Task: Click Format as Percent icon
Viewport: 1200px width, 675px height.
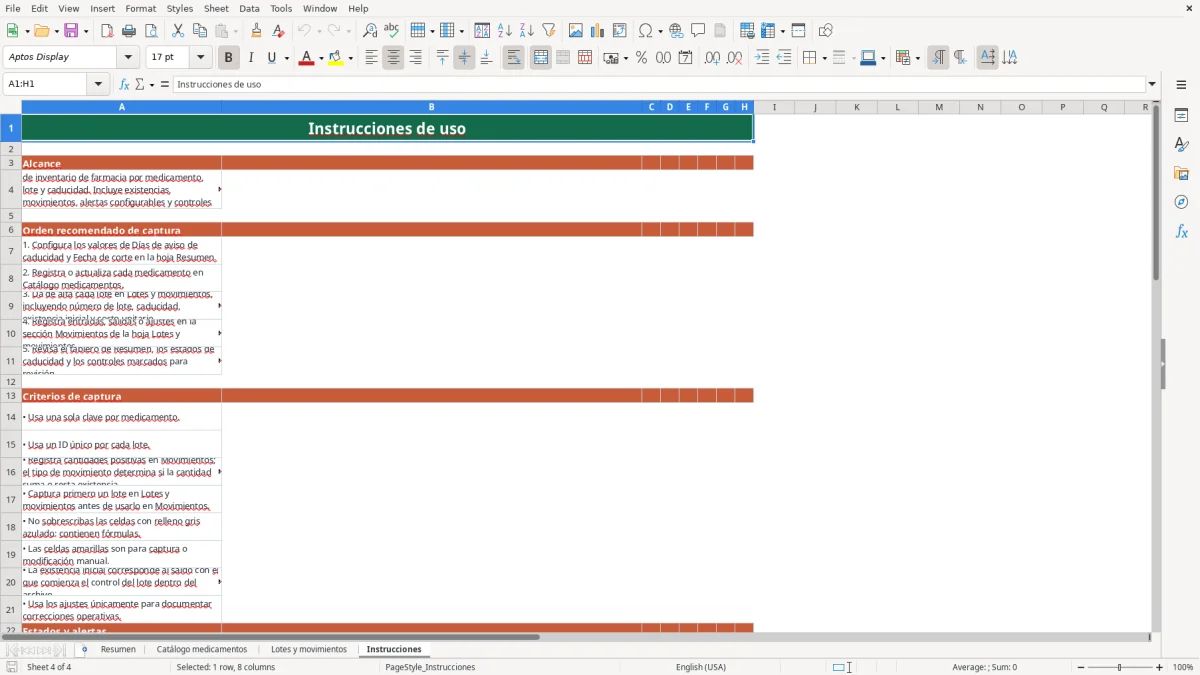Action: (x=642, y=58)
